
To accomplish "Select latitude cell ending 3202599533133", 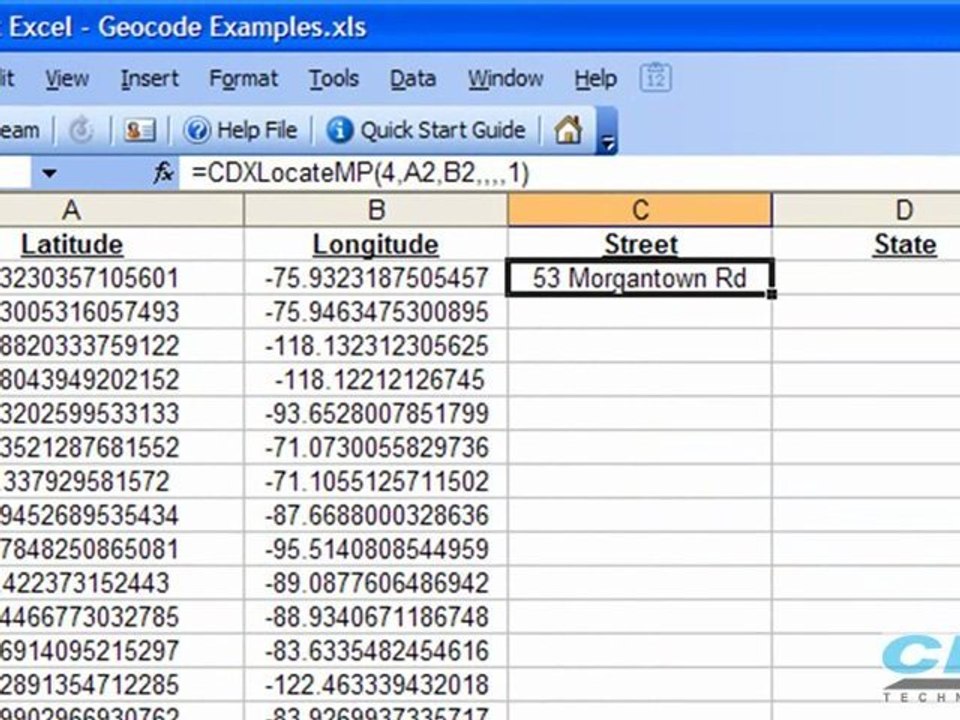I will click(x=121, y=413).
